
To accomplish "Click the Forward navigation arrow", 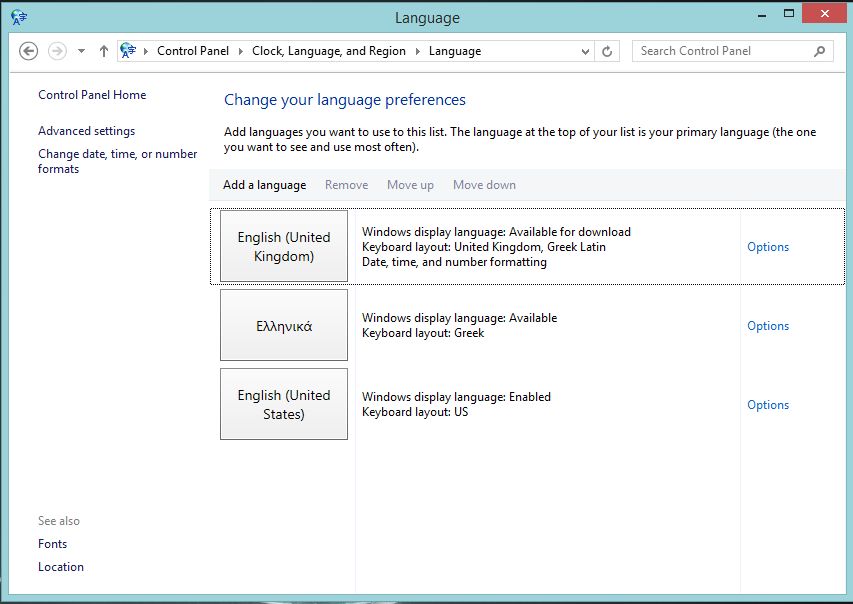I will [57, 51].
